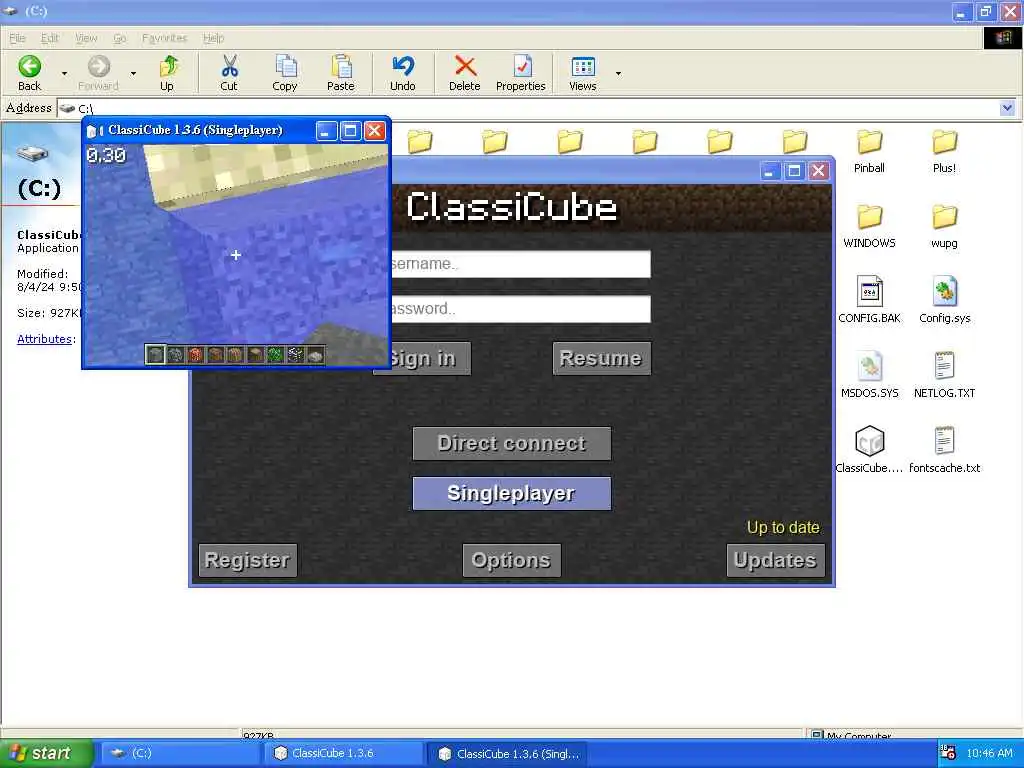
Task: Open the Favorites menu
Action: pos(165,38)
